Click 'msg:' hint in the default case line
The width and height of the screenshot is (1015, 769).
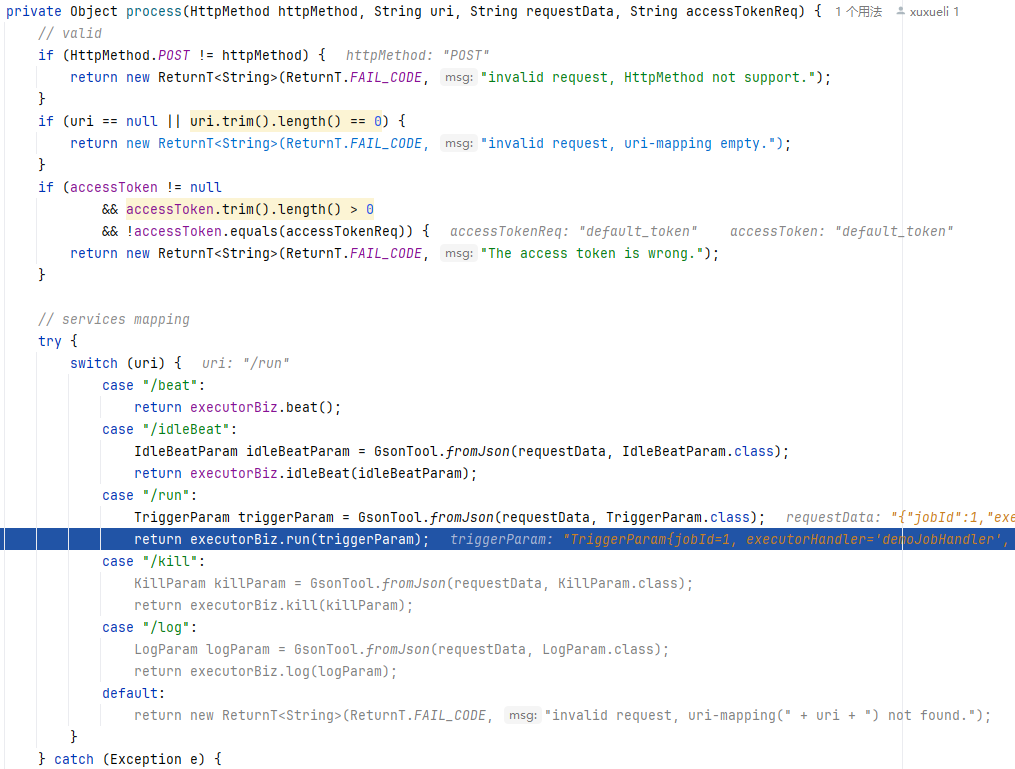pyautogui.click(x=522, y=715)
